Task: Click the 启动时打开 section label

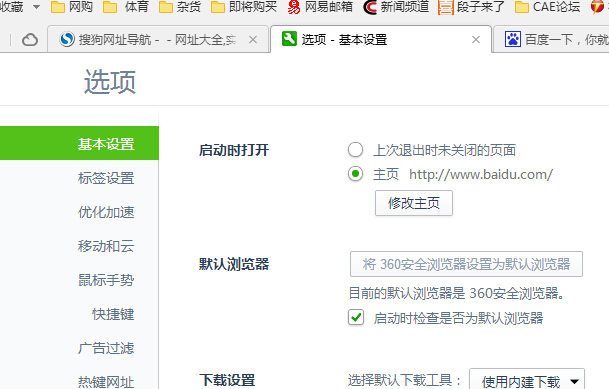Action: tap(234, 150)
